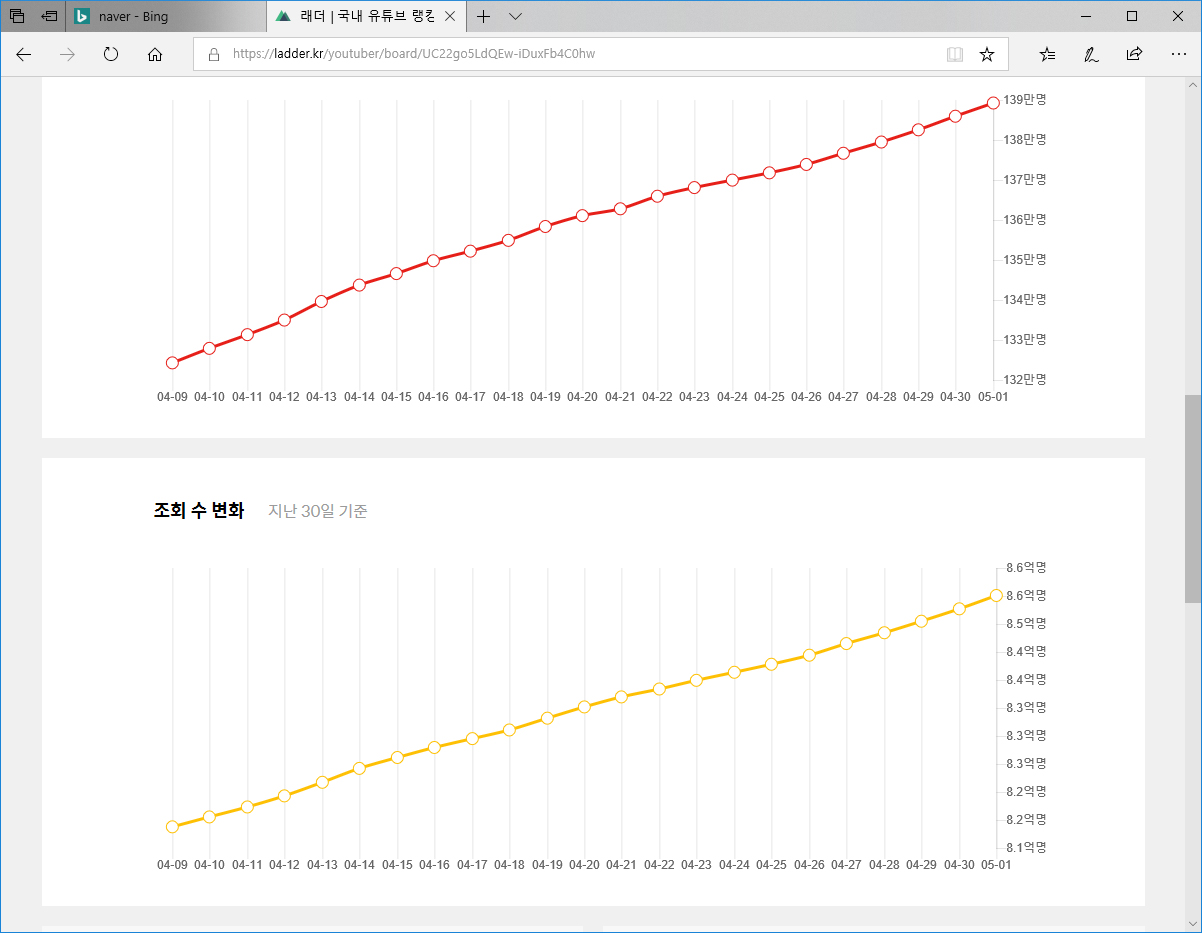Click the forward navigation arrow
Screen dimensions: 1202x933
click(x=68, y=54)
